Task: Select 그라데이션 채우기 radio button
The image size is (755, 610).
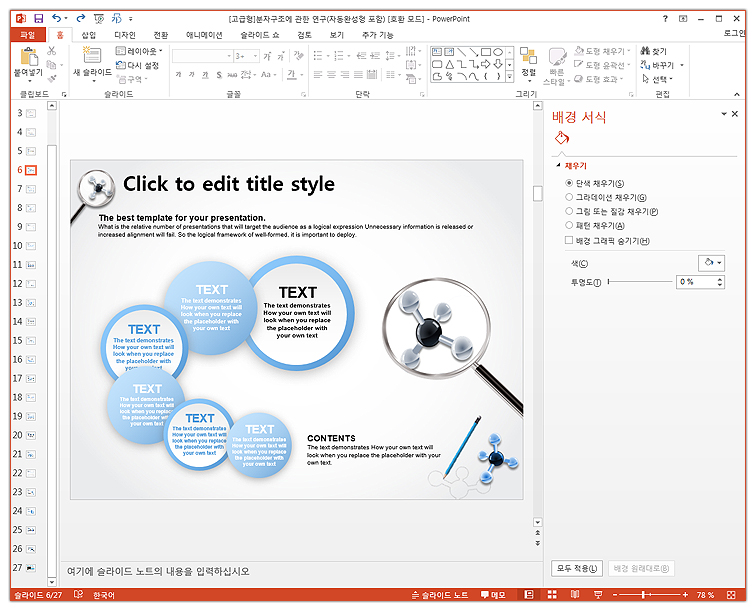Action: 569,197
